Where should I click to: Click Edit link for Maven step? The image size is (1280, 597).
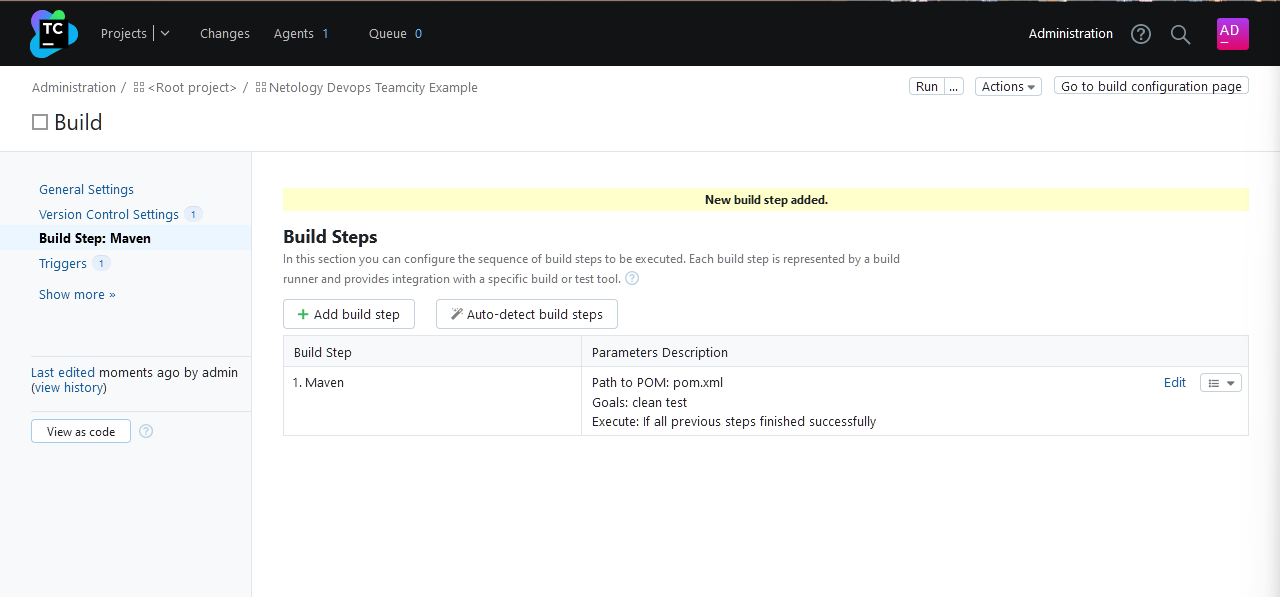[x=1174, y=383]
